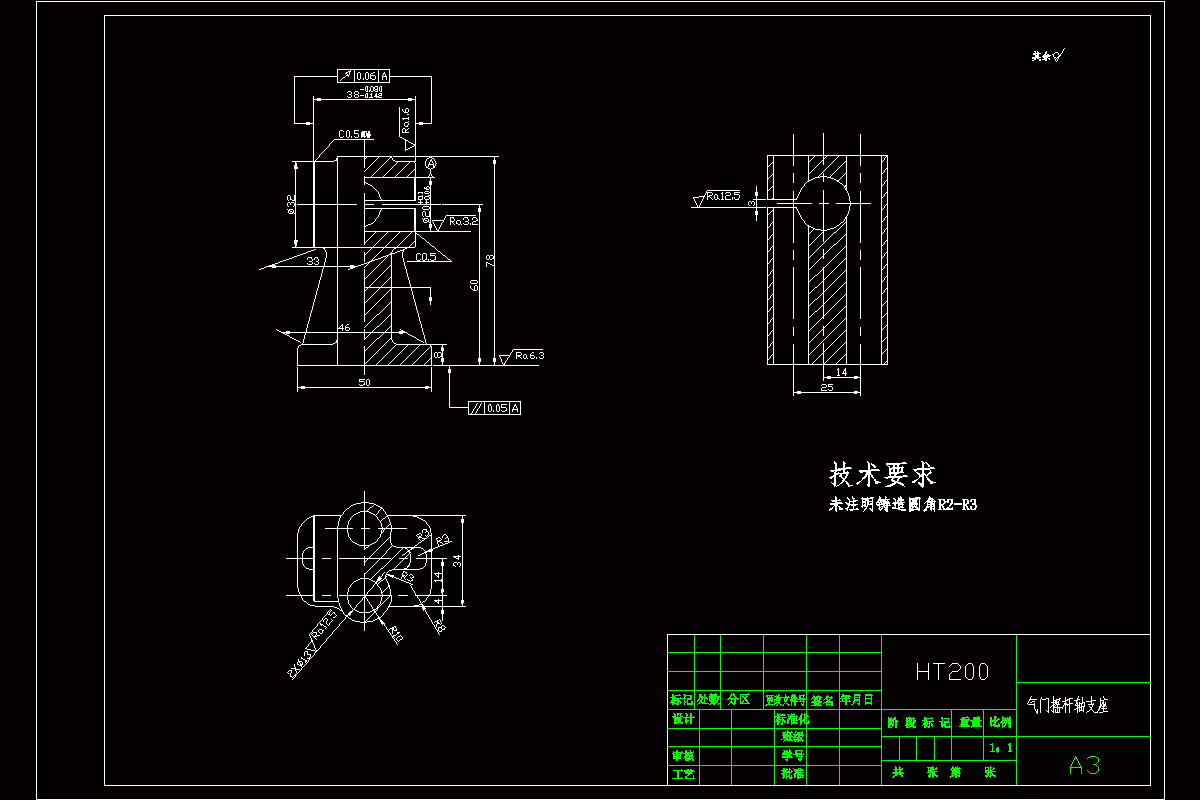Click the Ra3.2 surface finish symbol
The image size is (1200, 800).
(x=462, y=220)
